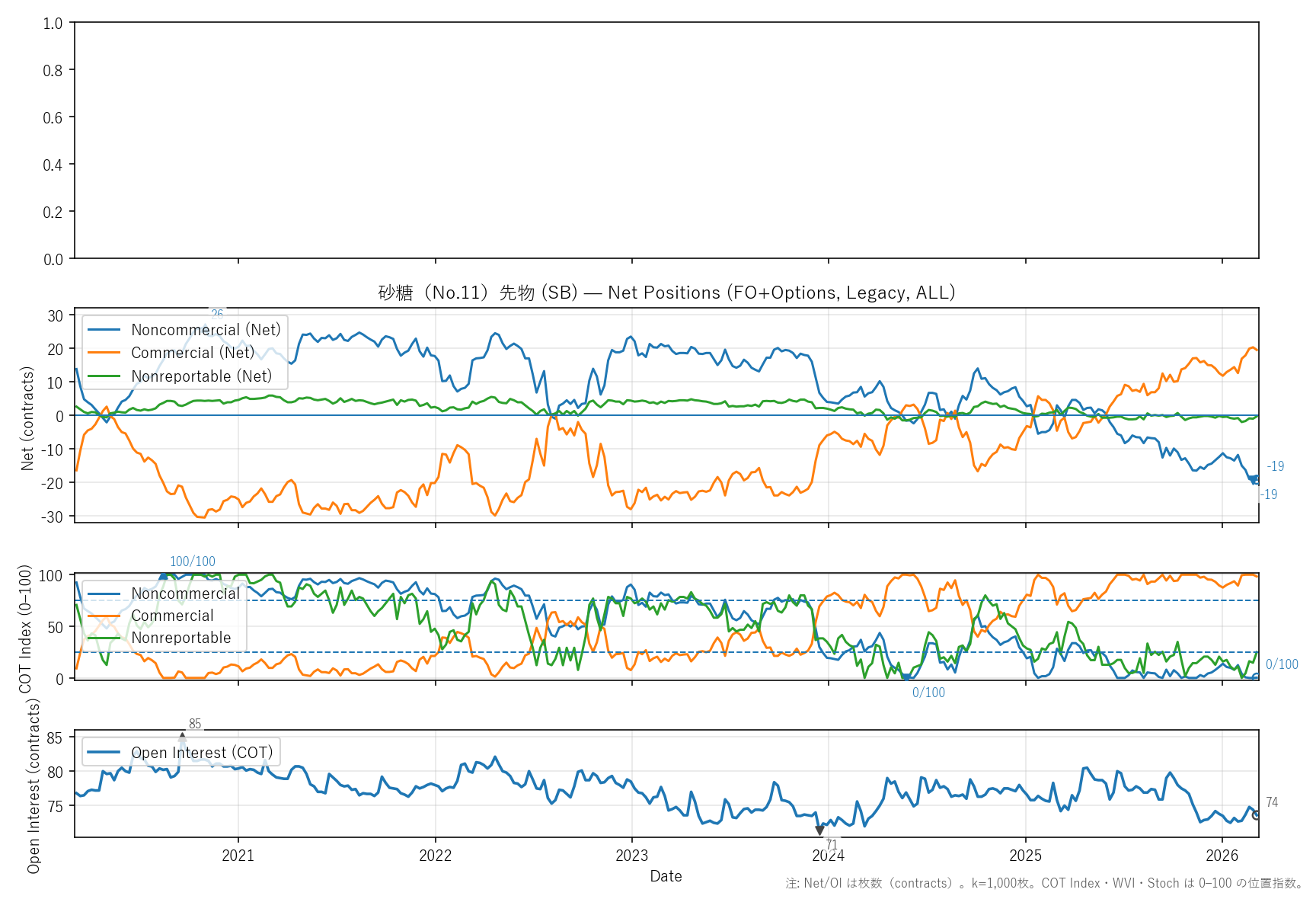Screen dimensions: 1316x899
Task: Click the 26 peak annotation on Net chart
Action: [x=217, y=314]
